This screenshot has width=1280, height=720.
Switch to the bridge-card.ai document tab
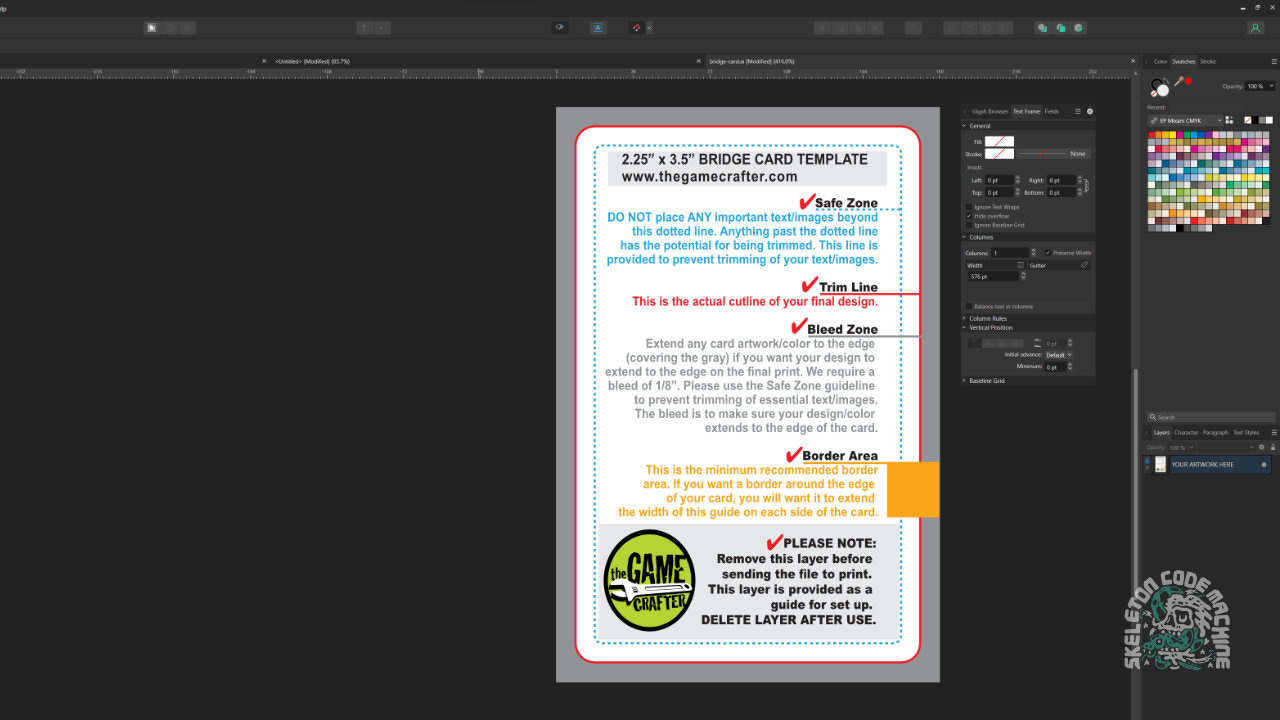[750, 60]
